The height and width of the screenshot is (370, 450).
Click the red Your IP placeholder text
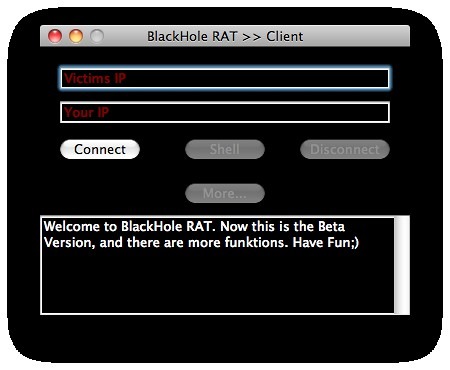pos(87,112)
